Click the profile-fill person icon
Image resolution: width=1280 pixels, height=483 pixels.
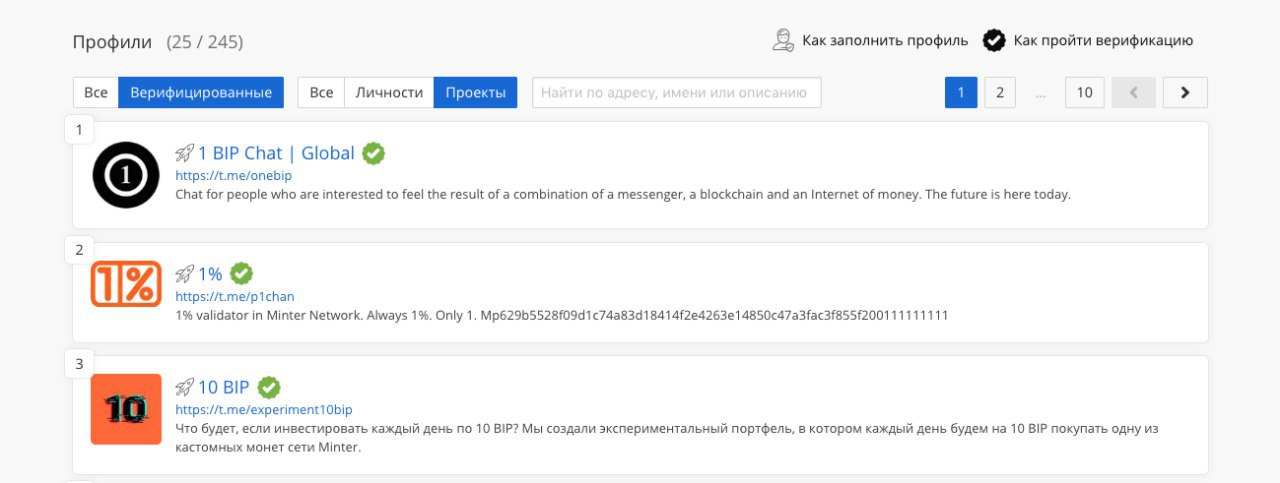click(783, 41)
